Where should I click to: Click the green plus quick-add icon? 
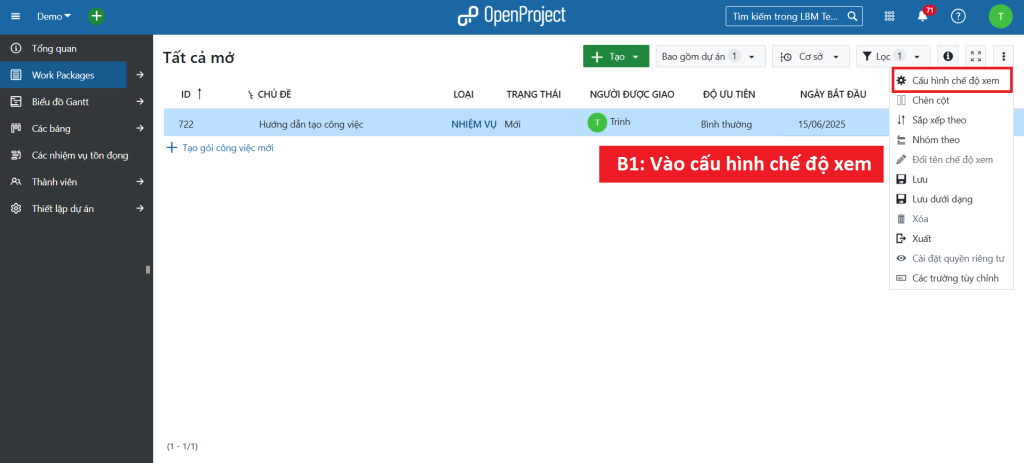pyautogui.click(x=96, y=16)
